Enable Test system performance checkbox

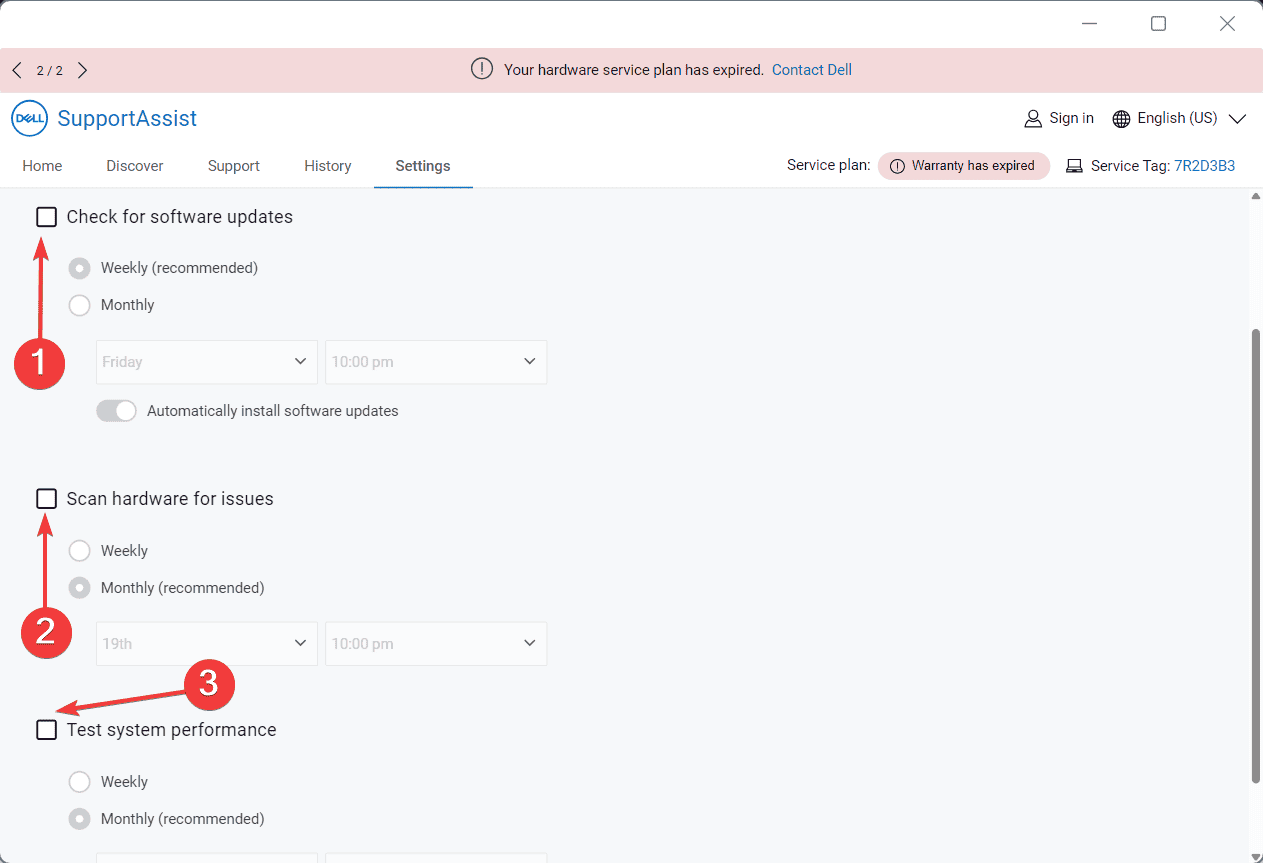point(46,730)
